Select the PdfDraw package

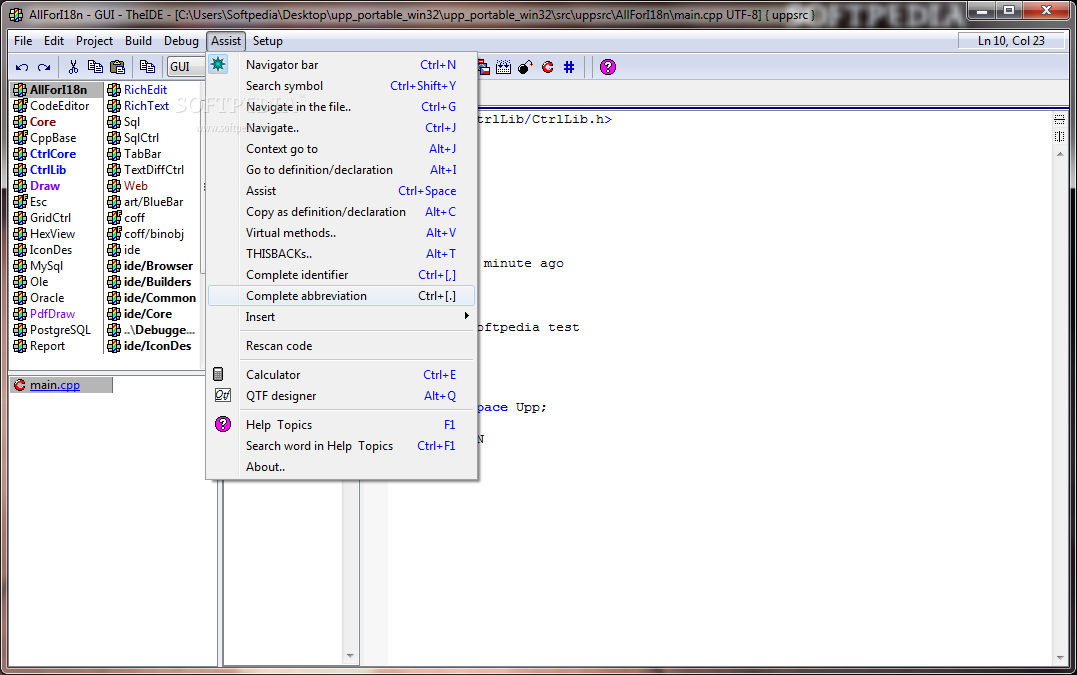pos(52,314)
